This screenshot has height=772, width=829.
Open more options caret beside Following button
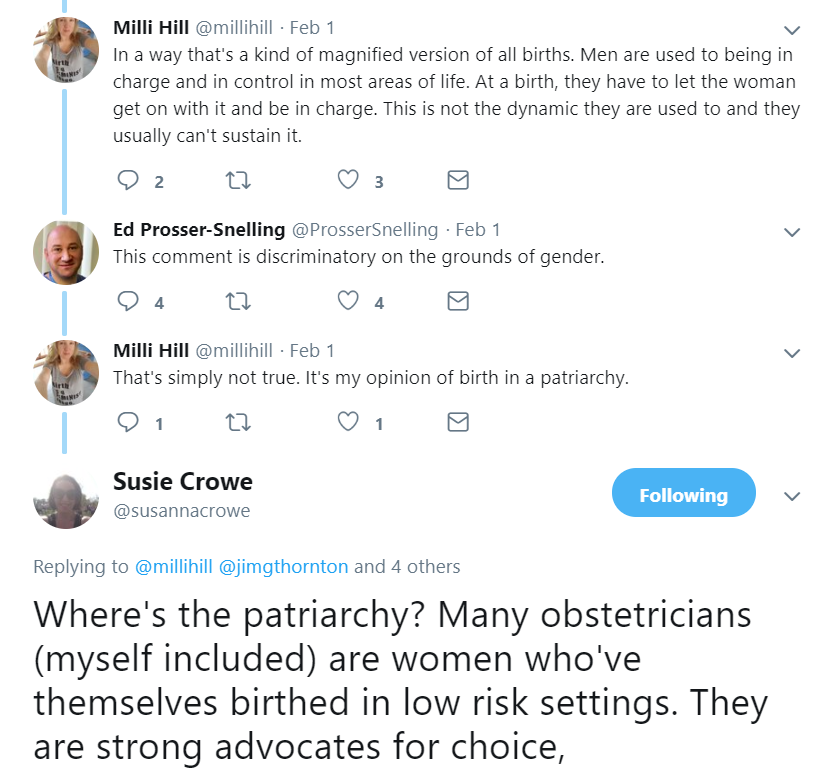tap(792, 496)
